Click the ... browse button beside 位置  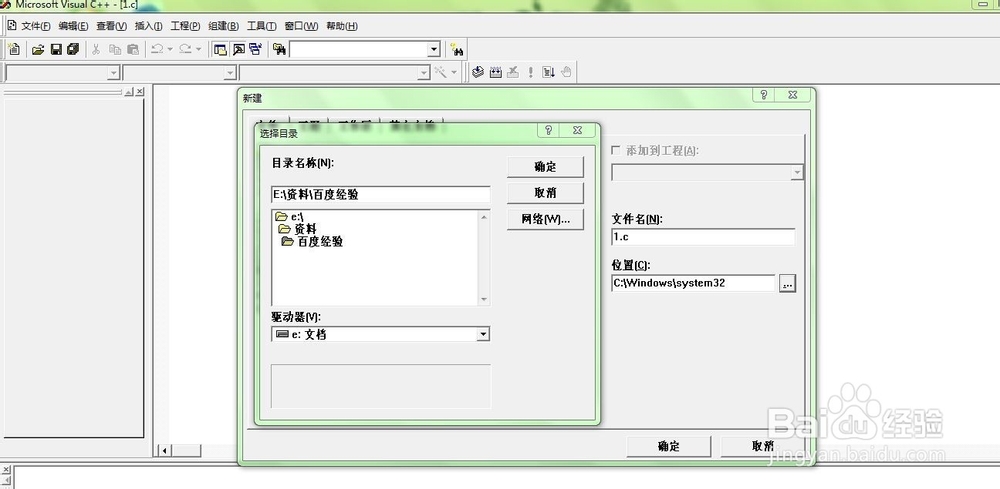pos(787,284)
